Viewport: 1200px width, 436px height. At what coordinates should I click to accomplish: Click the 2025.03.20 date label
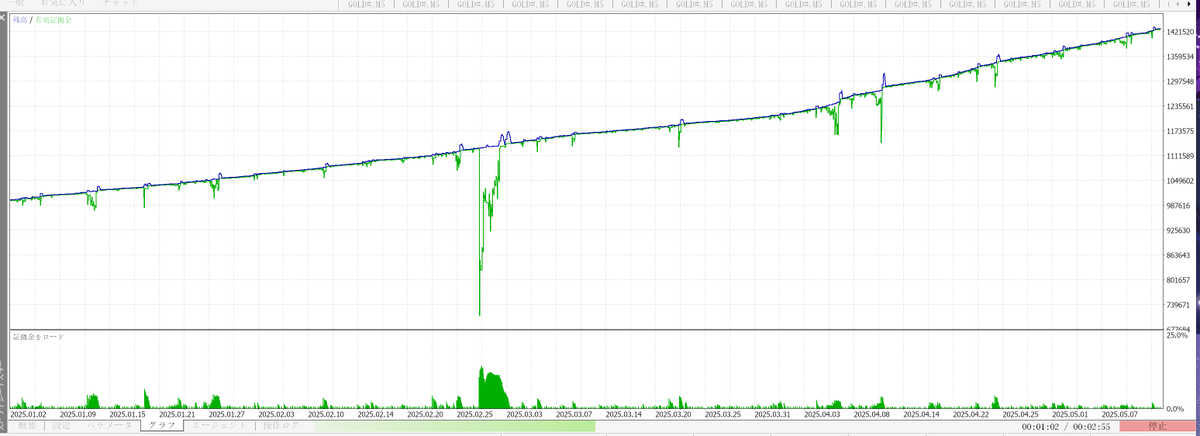tap(674, 413)
